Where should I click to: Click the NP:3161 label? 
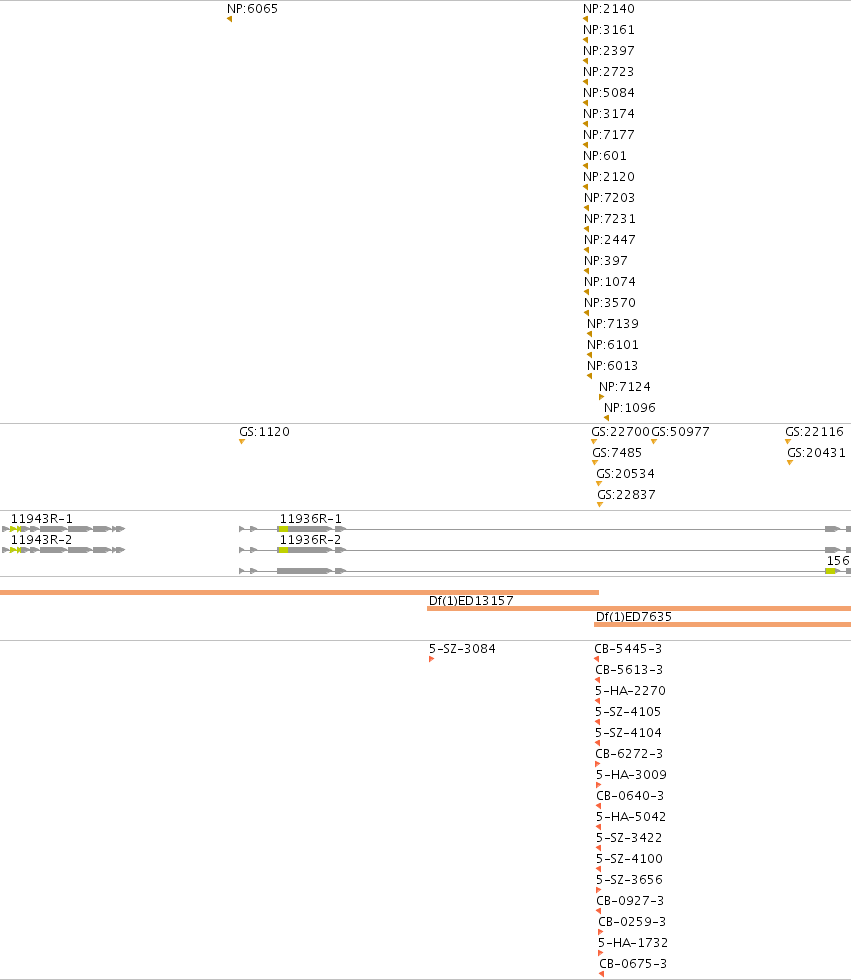click(x=609, y=30)
